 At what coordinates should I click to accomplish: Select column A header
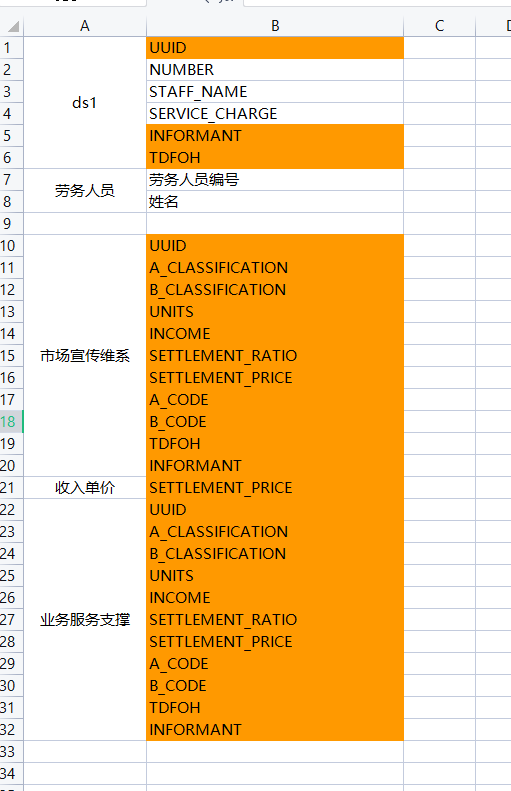click(x=85, y=26)
